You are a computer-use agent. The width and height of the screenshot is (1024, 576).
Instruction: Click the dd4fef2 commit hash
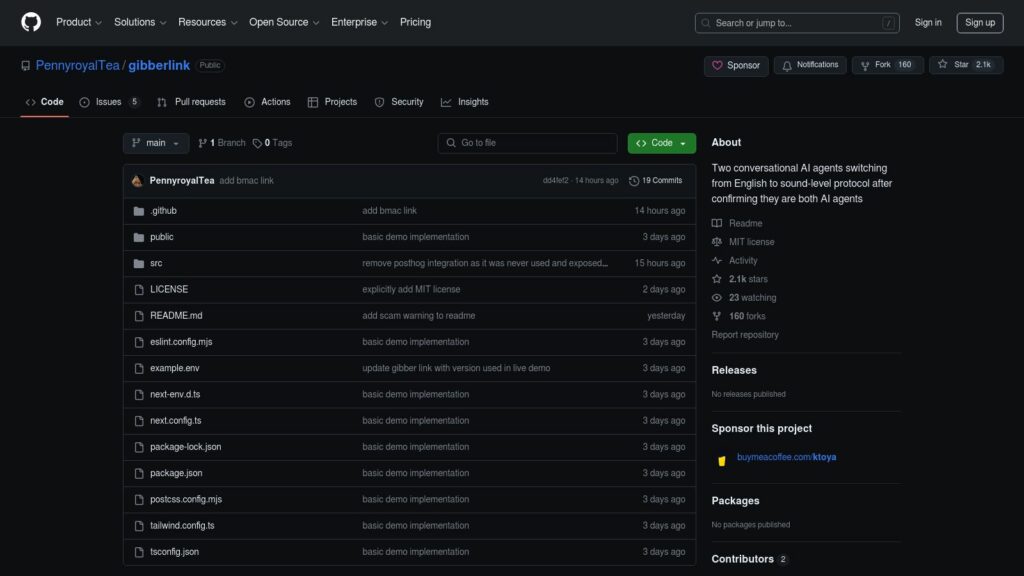coord(555,181)
